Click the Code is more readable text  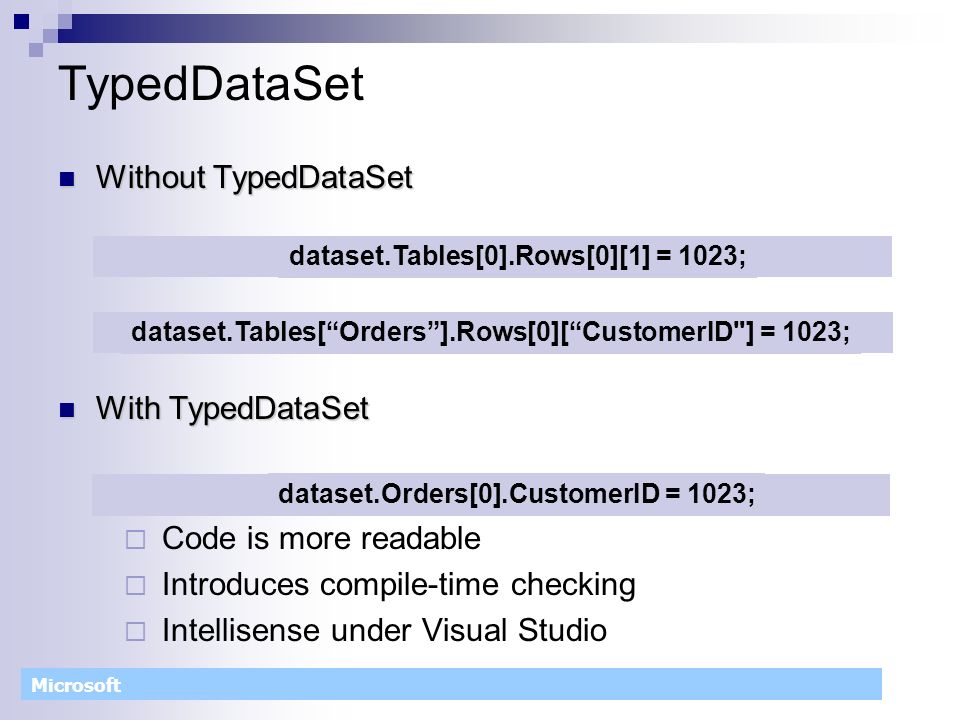point(321,539)
